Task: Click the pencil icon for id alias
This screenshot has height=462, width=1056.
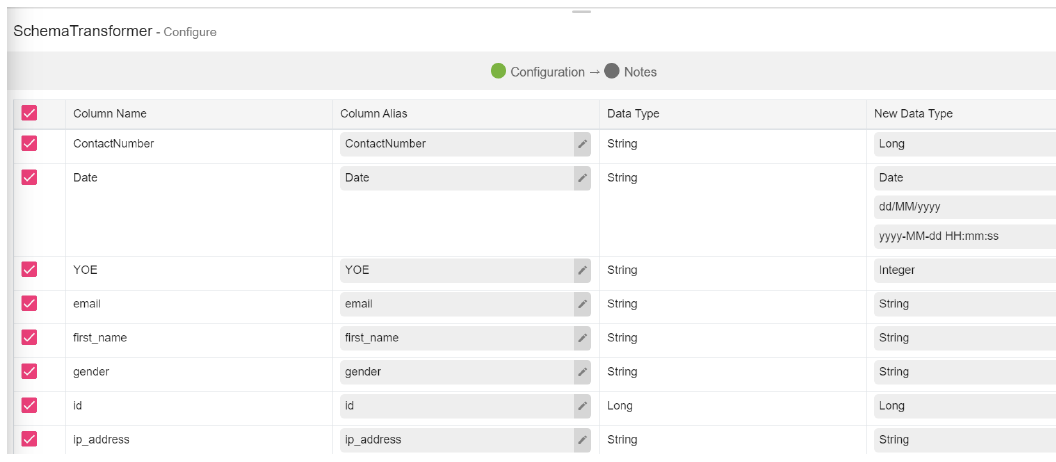Action: coord(582,406)
